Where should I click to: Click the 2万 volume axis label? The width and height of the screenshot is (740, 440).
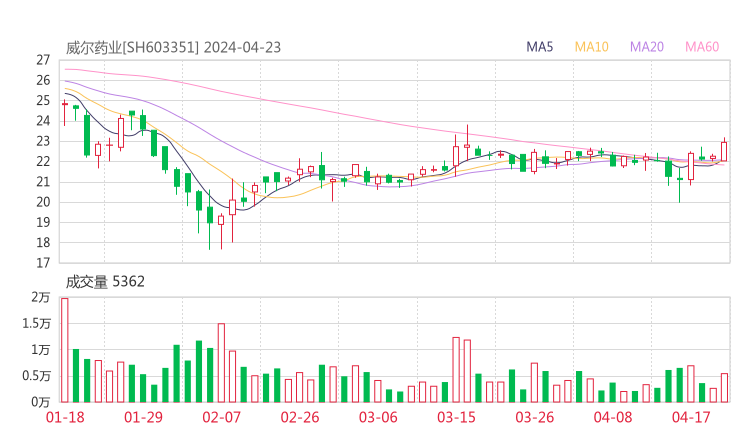tap(41, 297)
